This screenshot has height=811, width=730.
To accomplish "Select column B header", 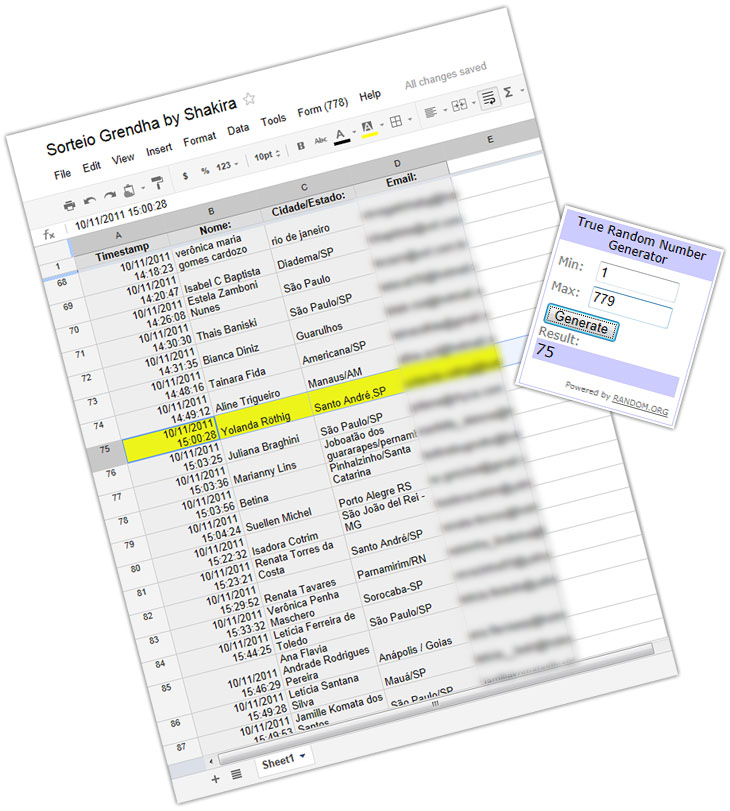I will point(211,211).
